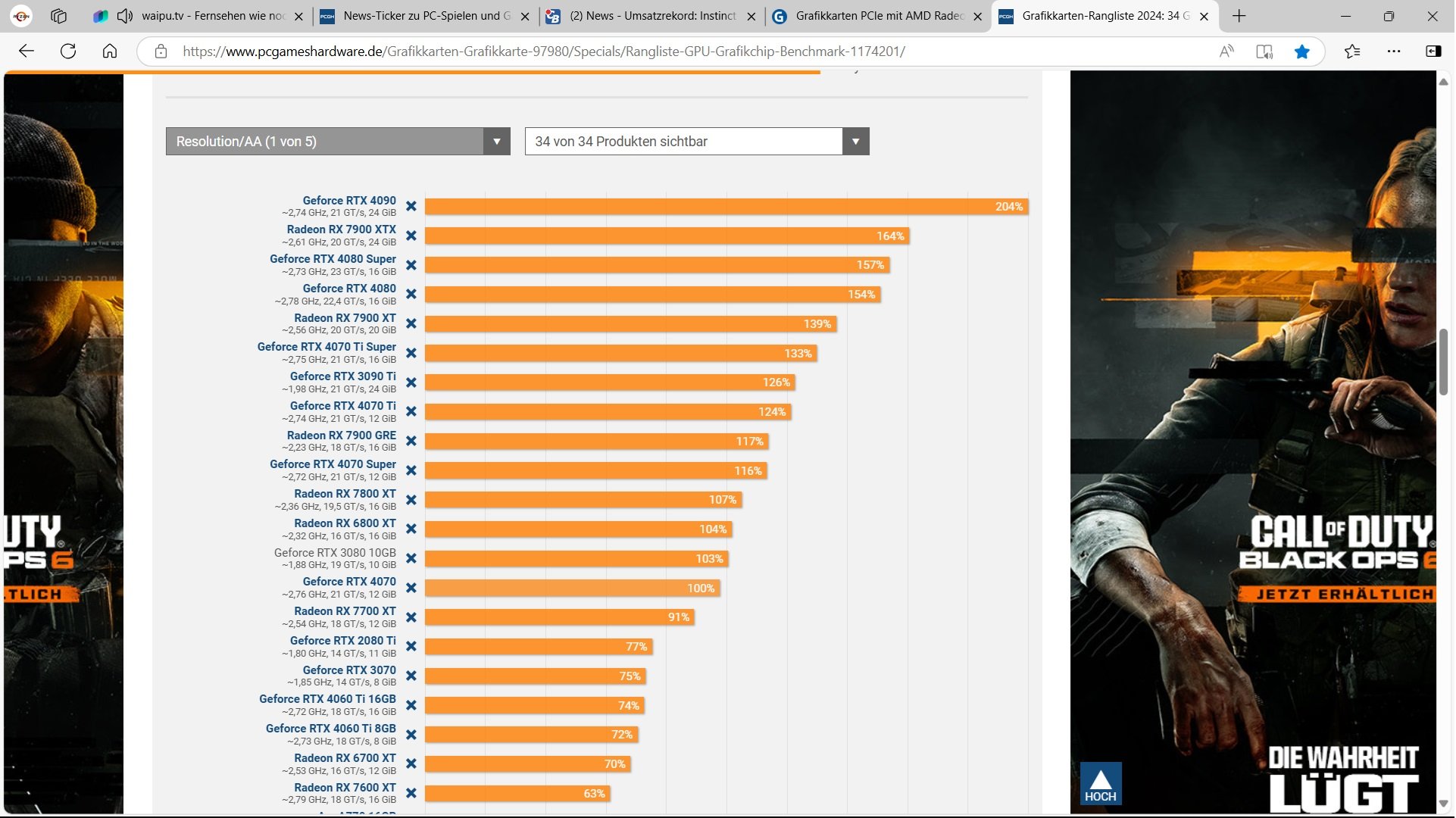Toggle the favorite star icon in address bar
1456x818 pixels.
[1302, 52]
